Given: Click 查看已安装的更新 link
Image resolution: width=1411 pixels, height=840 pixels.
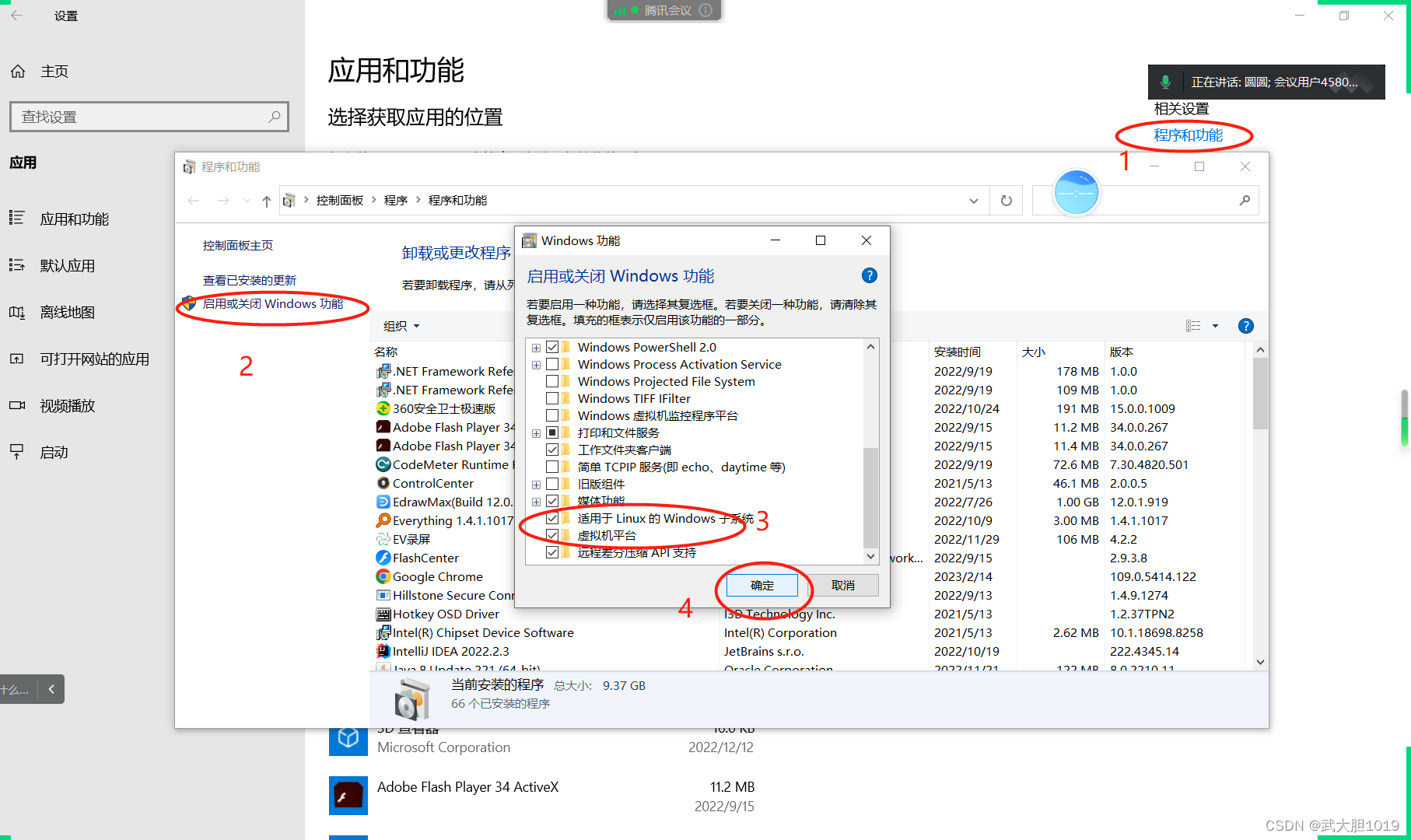Looking at the screenshot, I should (x=250, y=280).
